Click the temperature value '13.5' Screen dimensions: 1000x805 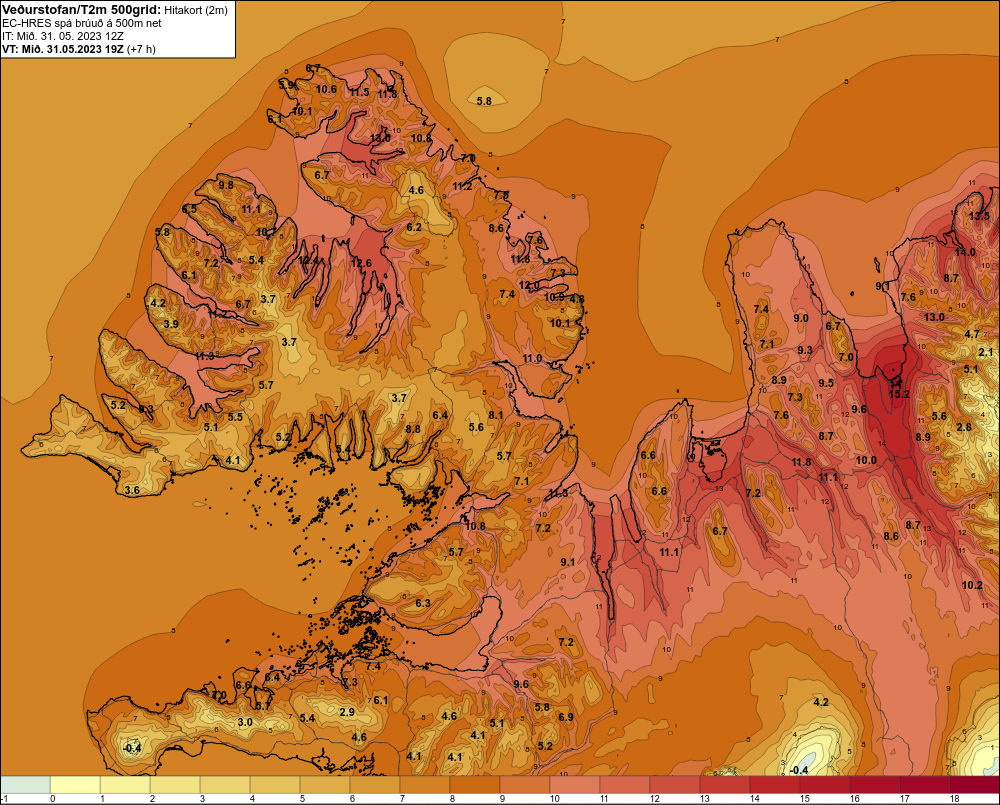coord(980,216)
